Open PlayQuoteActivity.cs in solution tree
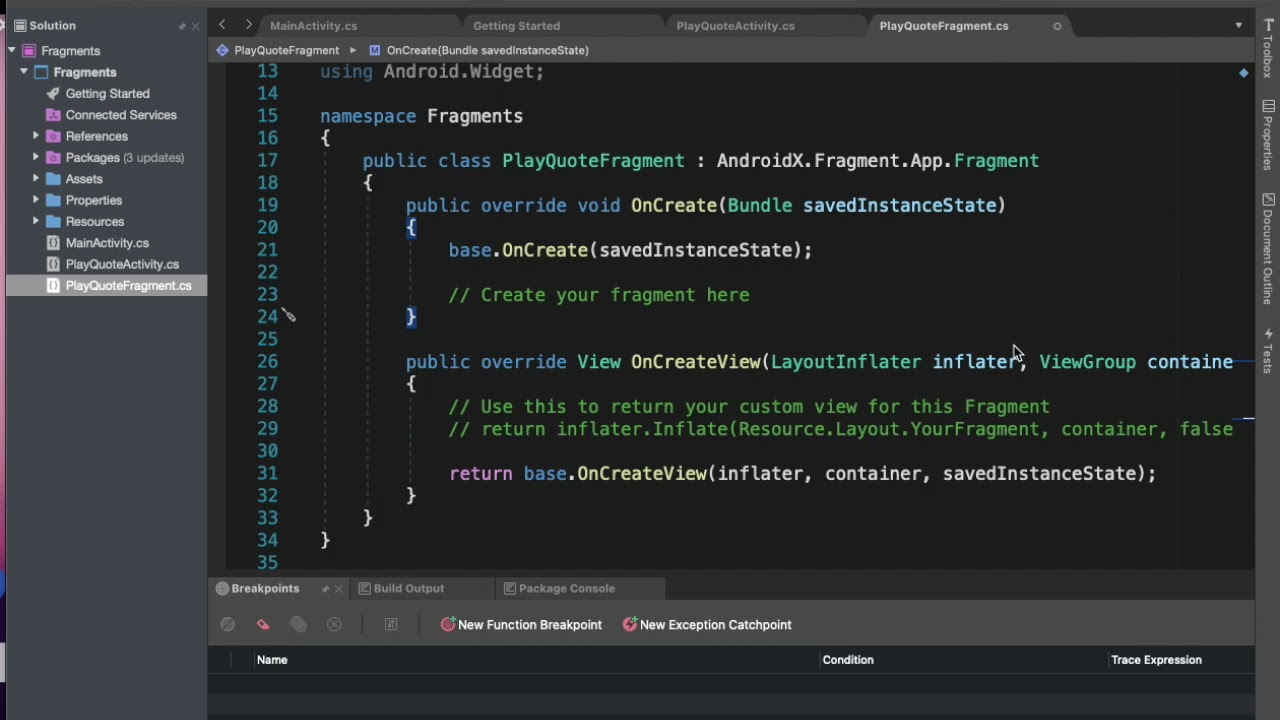Screen dimensions: 1280x720 coord(122,264)
